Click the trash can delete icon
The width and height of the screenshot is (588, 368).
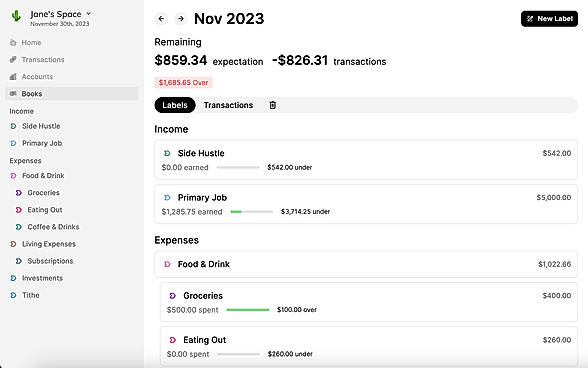click(x=273, y=105)
